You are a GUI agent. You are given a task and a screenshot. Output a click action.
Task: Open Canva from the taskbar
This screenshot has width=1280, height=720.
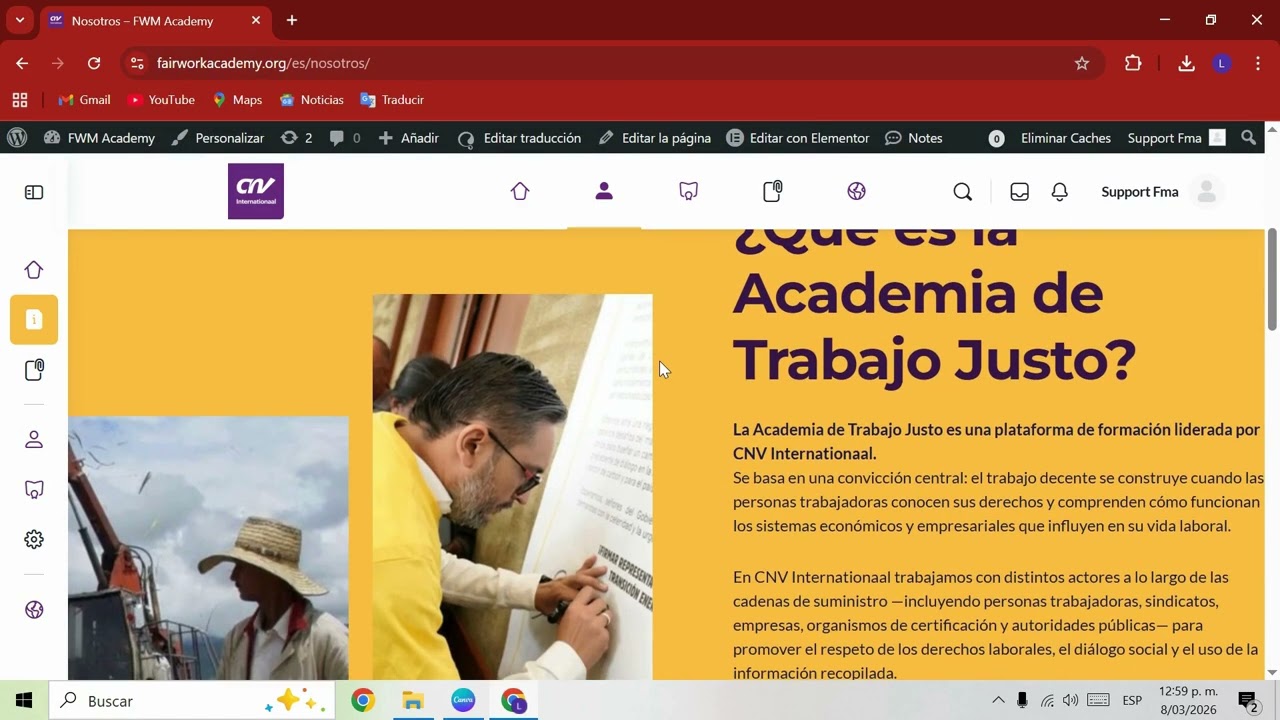[x=463, y=701]
